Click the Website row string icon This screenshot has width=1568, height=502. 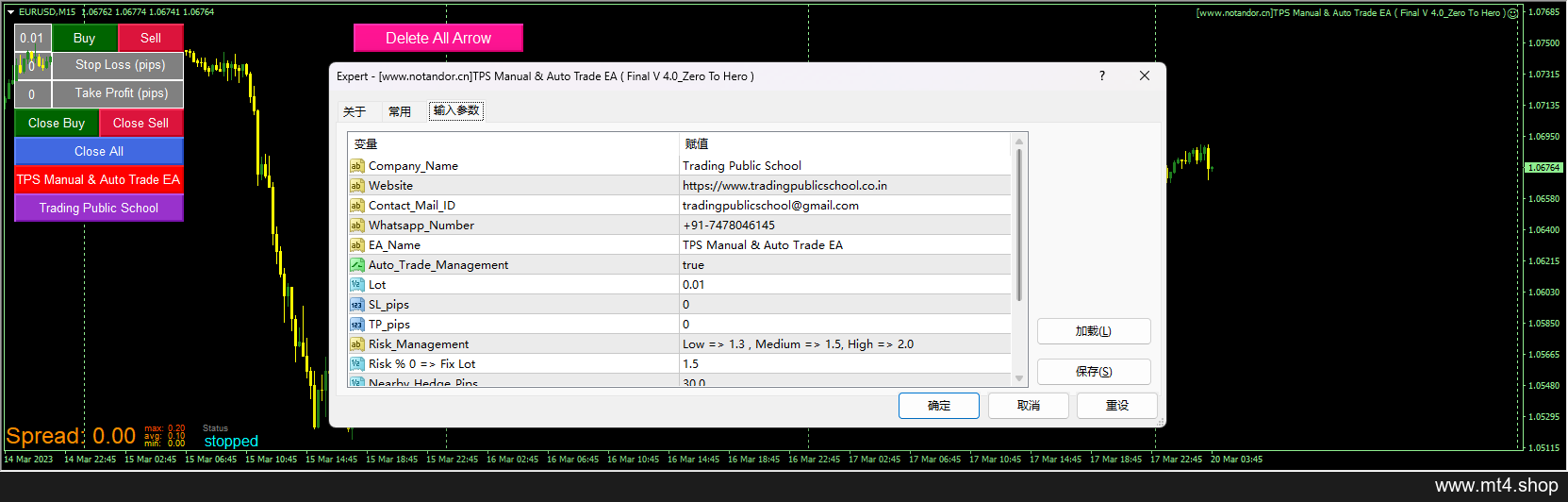tap(357, 186)
